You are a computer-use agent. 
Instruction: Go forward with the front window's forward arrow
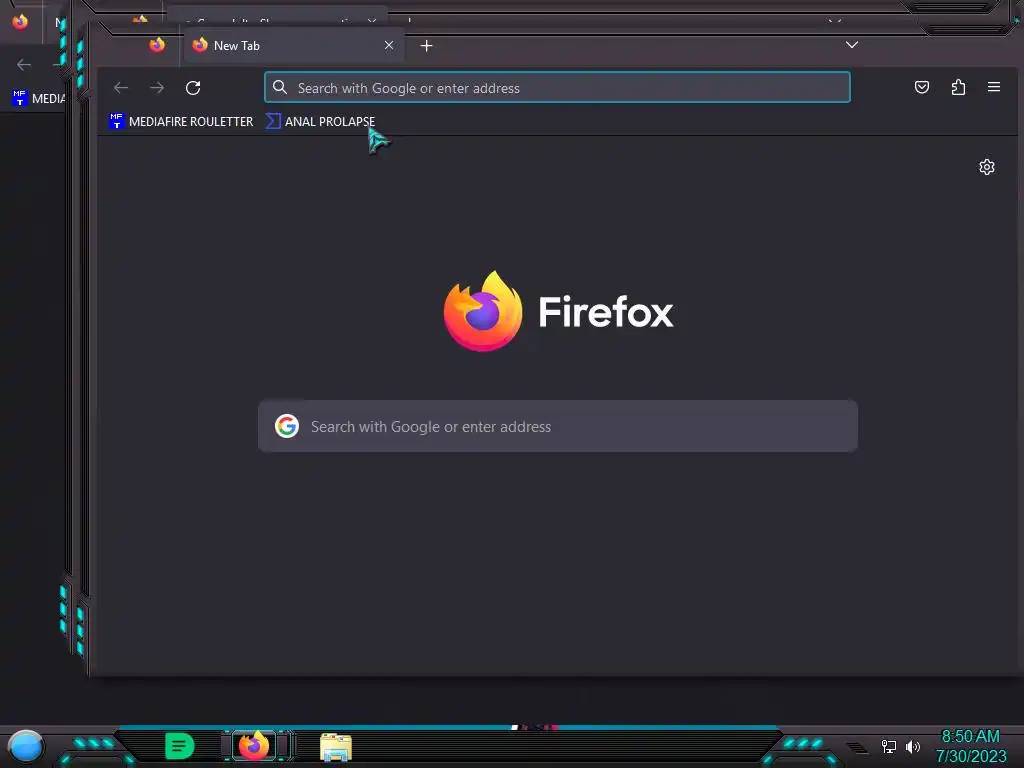coord(157,88)
